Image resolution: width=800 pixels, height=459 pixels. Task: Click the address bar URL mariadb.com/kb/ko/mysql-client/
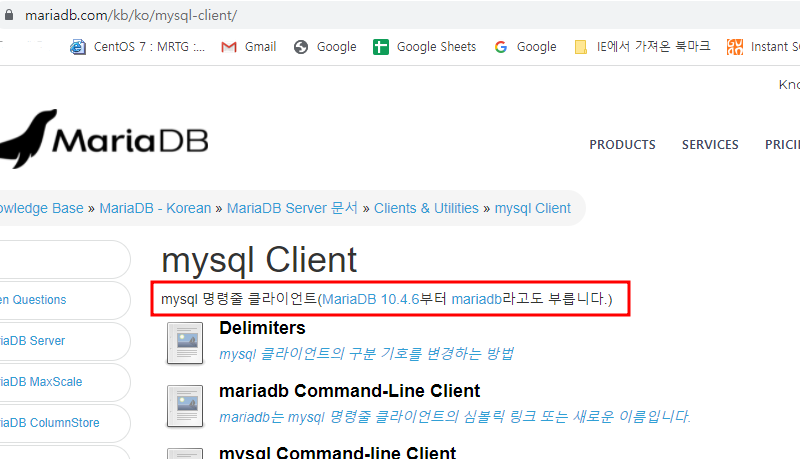(131, 15)
